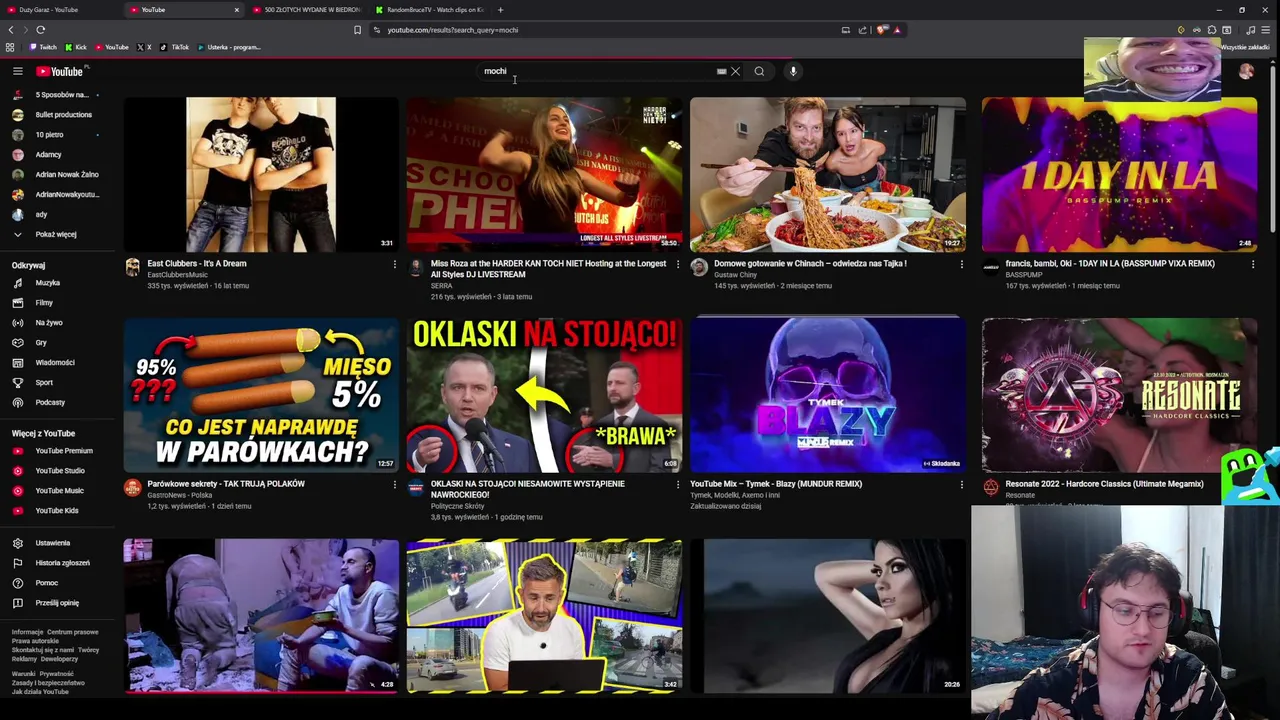Open the Twitch bookmark
1280x720 pixels.
coord(43,47)
